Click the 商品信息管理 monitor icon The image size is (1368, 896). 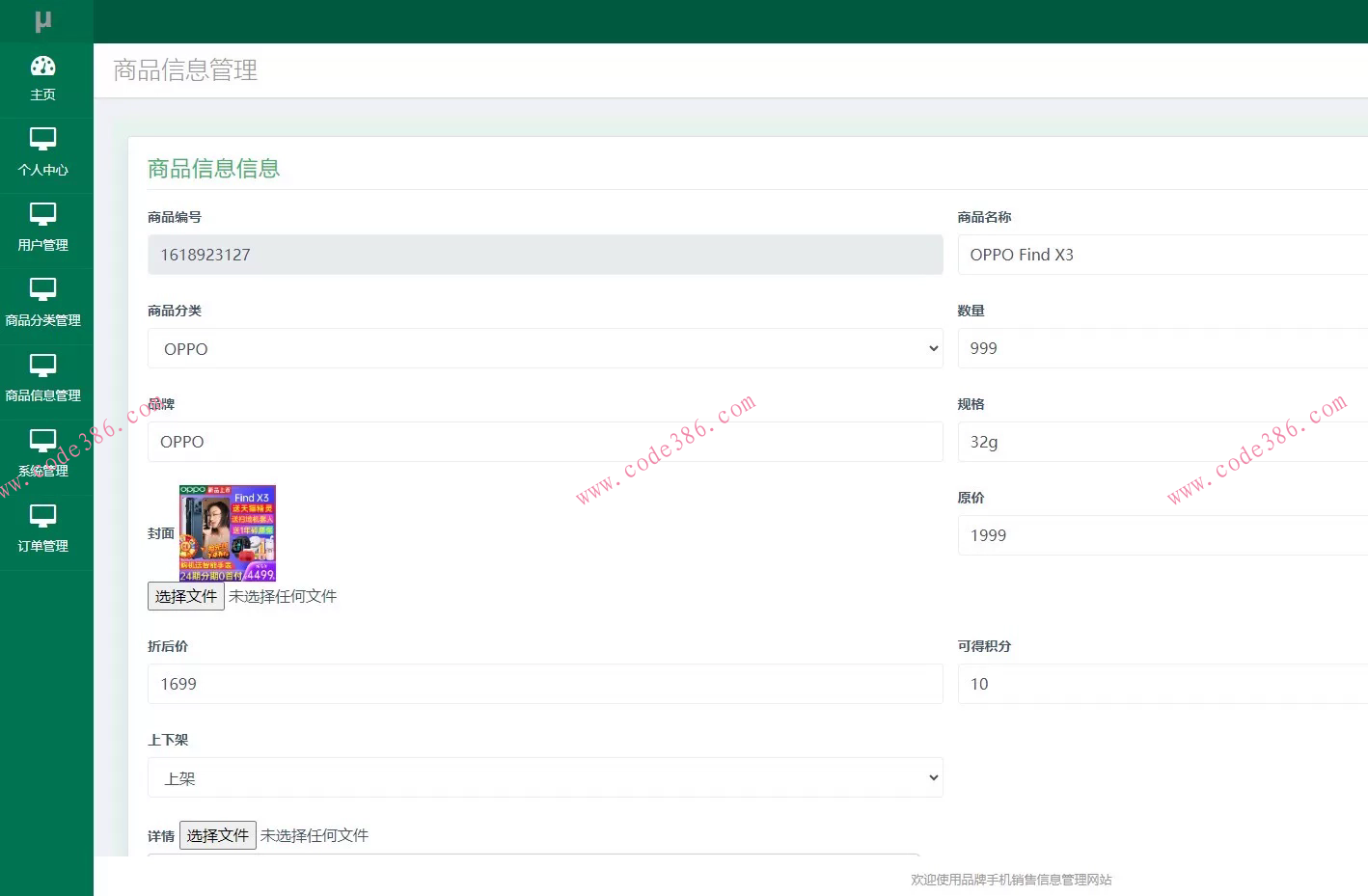pos(43,366)
